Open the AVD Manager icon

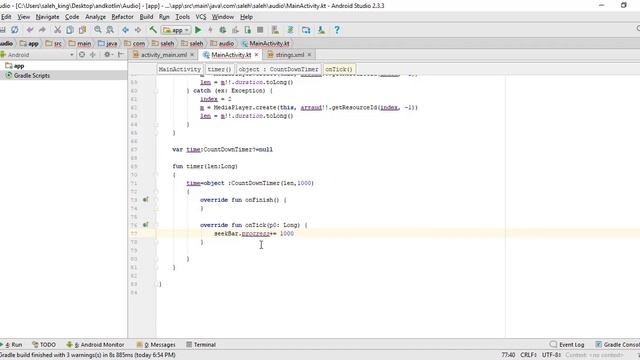pyautogui.click(x=276, y=30)
